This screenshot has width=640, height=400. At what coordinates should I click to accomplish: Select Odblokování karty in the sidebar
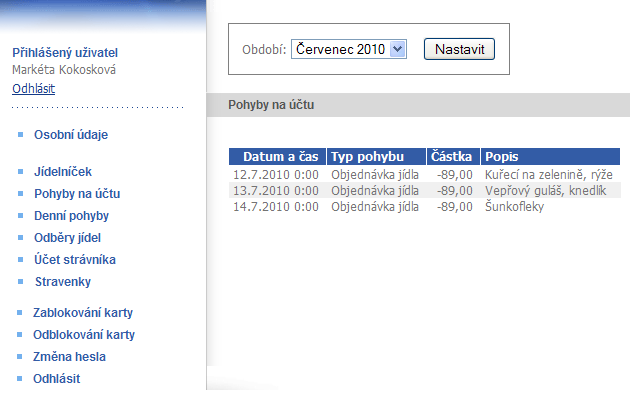pyautogui.click(x=84, y=335)
